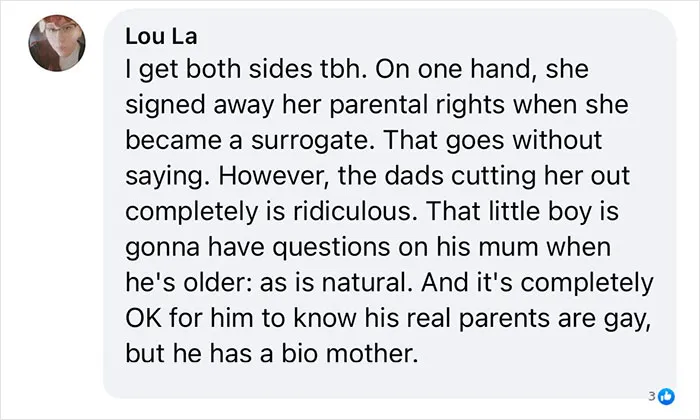Click the word 'surrogate' in the comment
The width and height of the screenshot is (700, 420).
click(310, 141)
